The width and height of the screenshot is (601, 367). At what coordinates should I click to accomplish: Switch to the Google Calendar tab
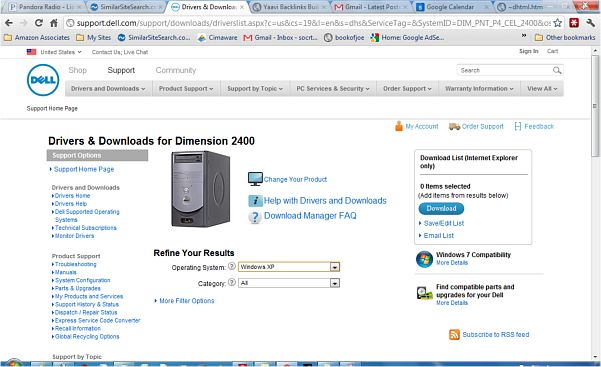[x=450, y=7]
